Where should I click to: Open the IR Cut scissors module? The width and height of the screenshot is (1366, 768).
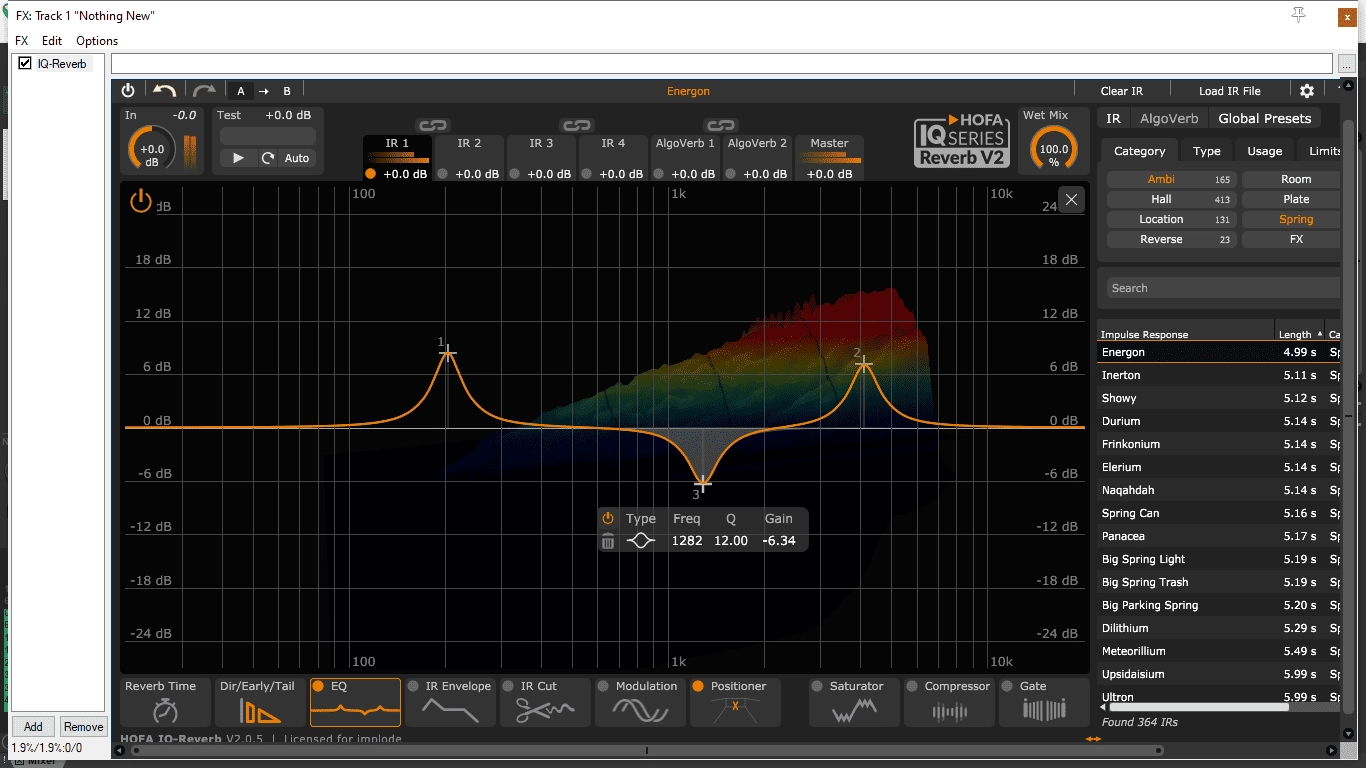pos(545,702)
